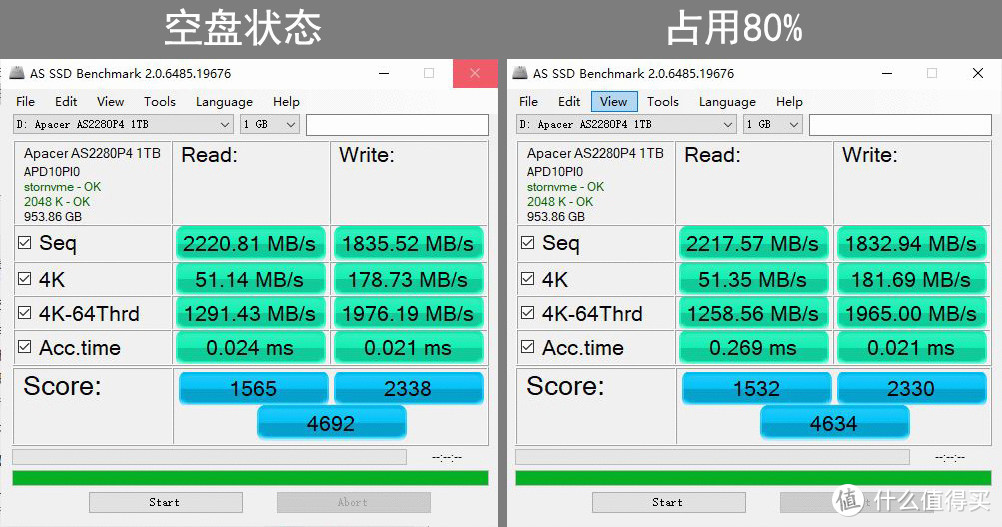Image resolution: width=1002 pixels, height=527 pixels.
Task: Click the grey progress bar in left window
Action: 210,457
